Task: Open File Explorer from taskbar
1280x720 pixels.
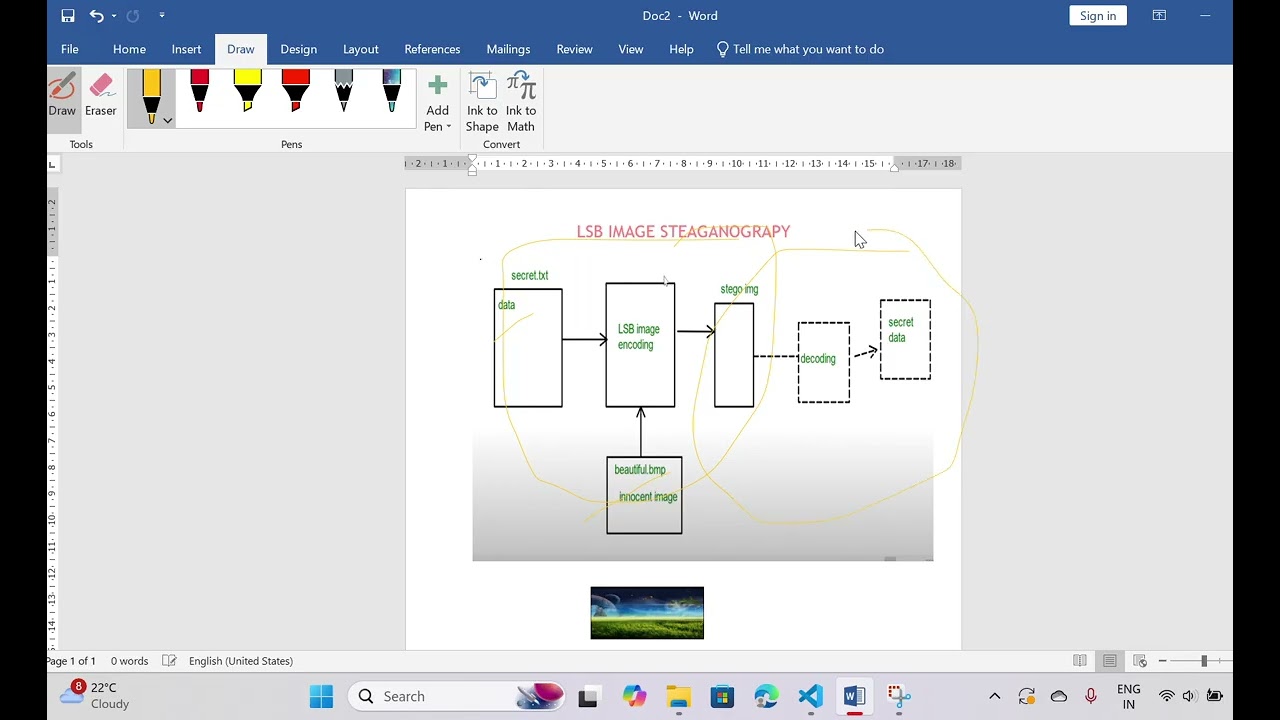Action: (678, 697)
